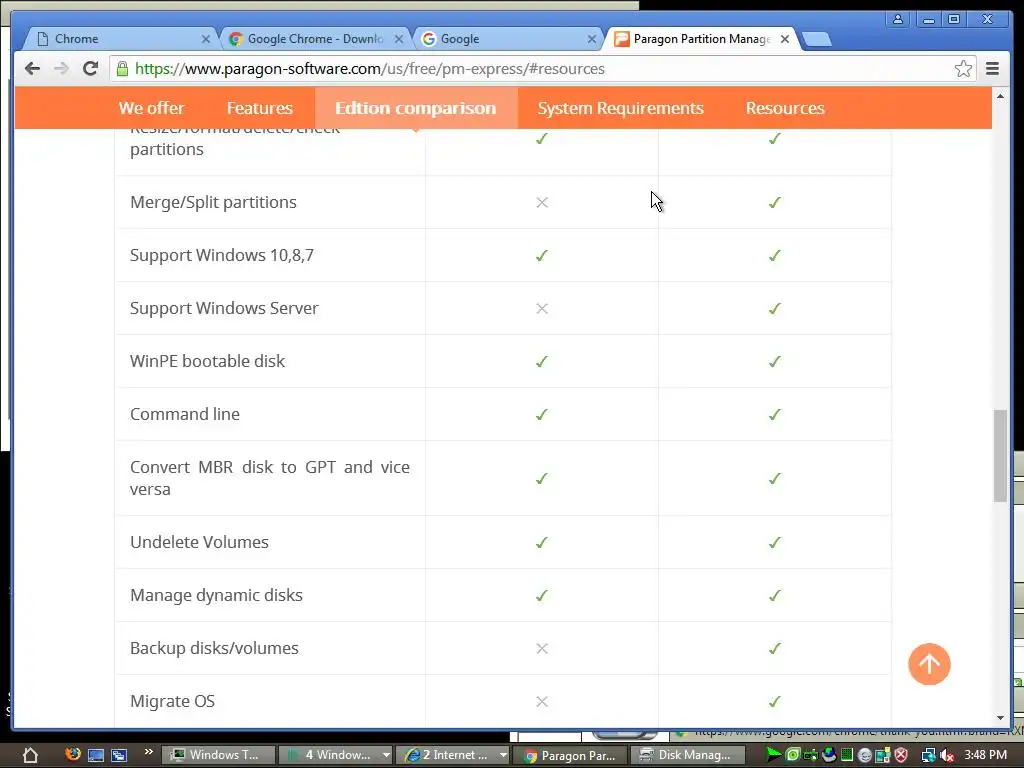Click the 'Command line' row text

click(185, 413)
